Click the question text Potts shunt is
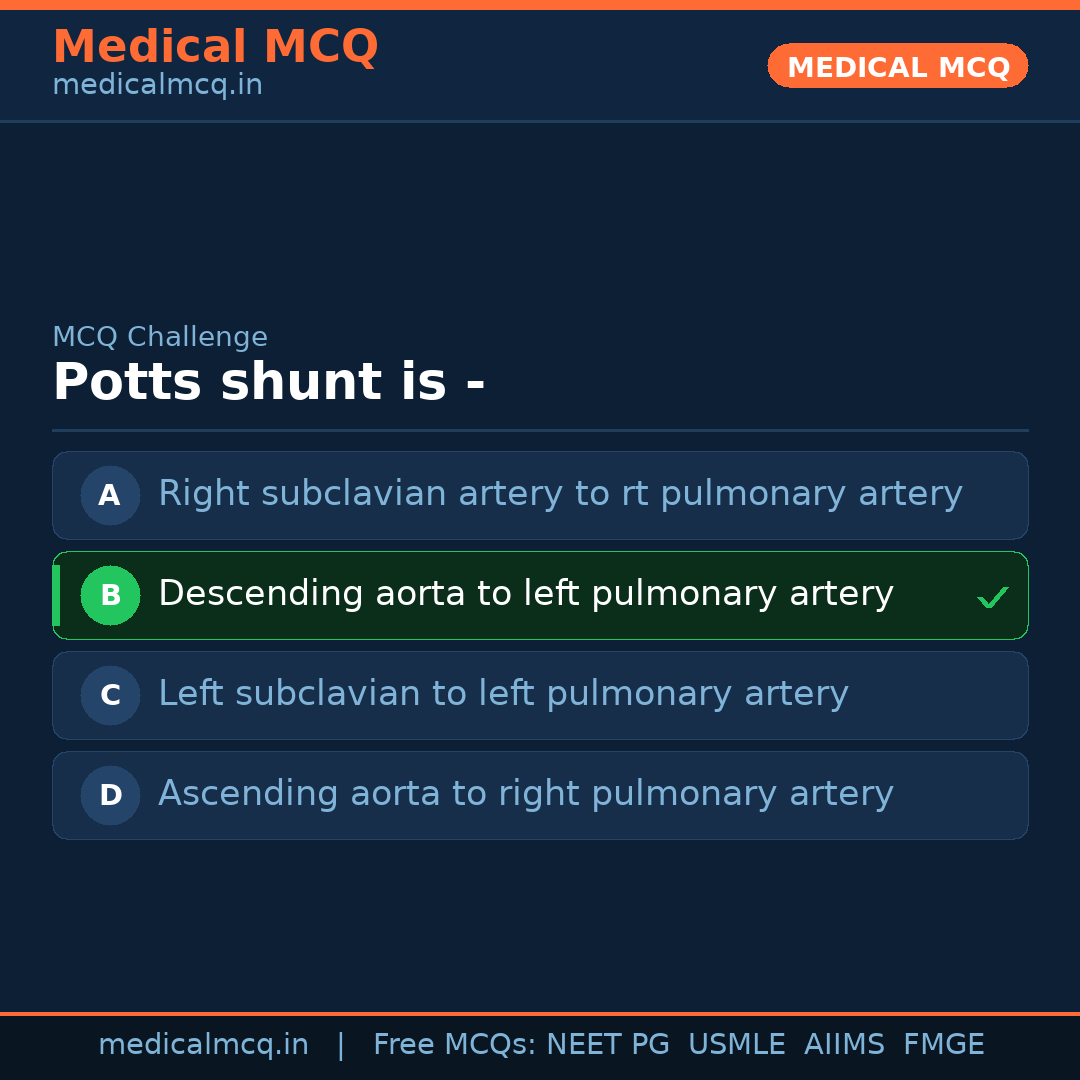 pyautogui.click(x=268, y=383)
